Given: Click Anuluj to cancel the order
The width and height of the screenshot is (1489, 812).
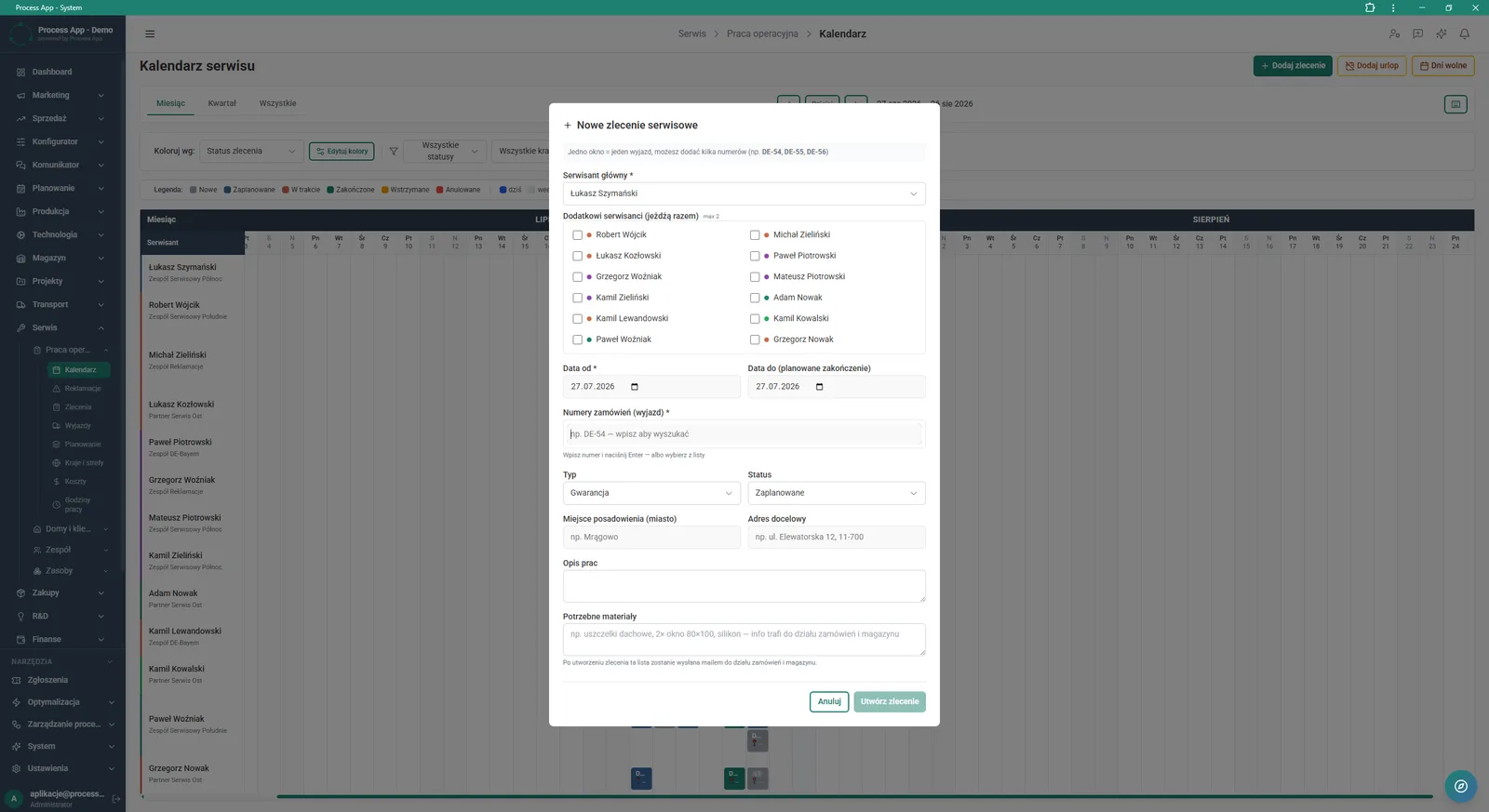Looking at the screenshot, I should click(x=829, y=702).
